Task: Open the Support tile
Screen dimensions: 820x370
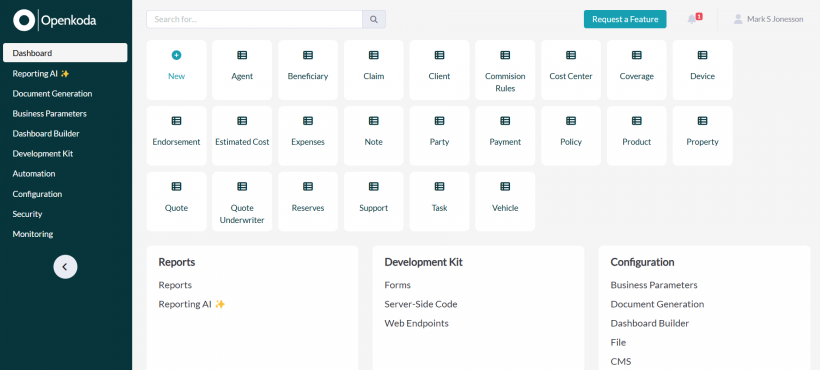Action: 373,202
